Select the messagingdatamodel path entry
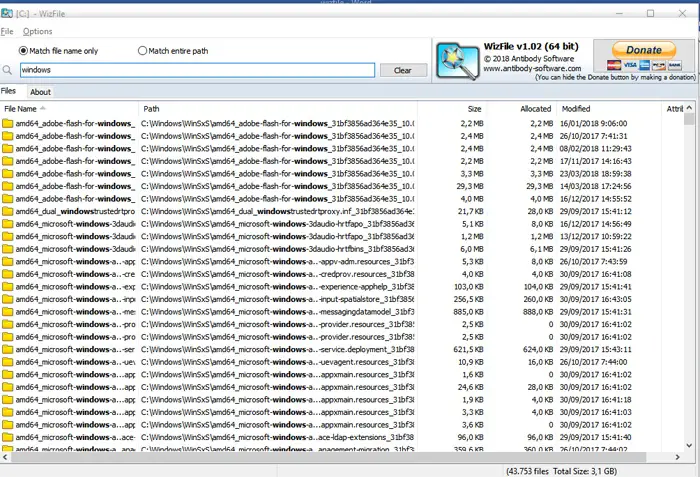700x477 pixels. tap(278, 312)
